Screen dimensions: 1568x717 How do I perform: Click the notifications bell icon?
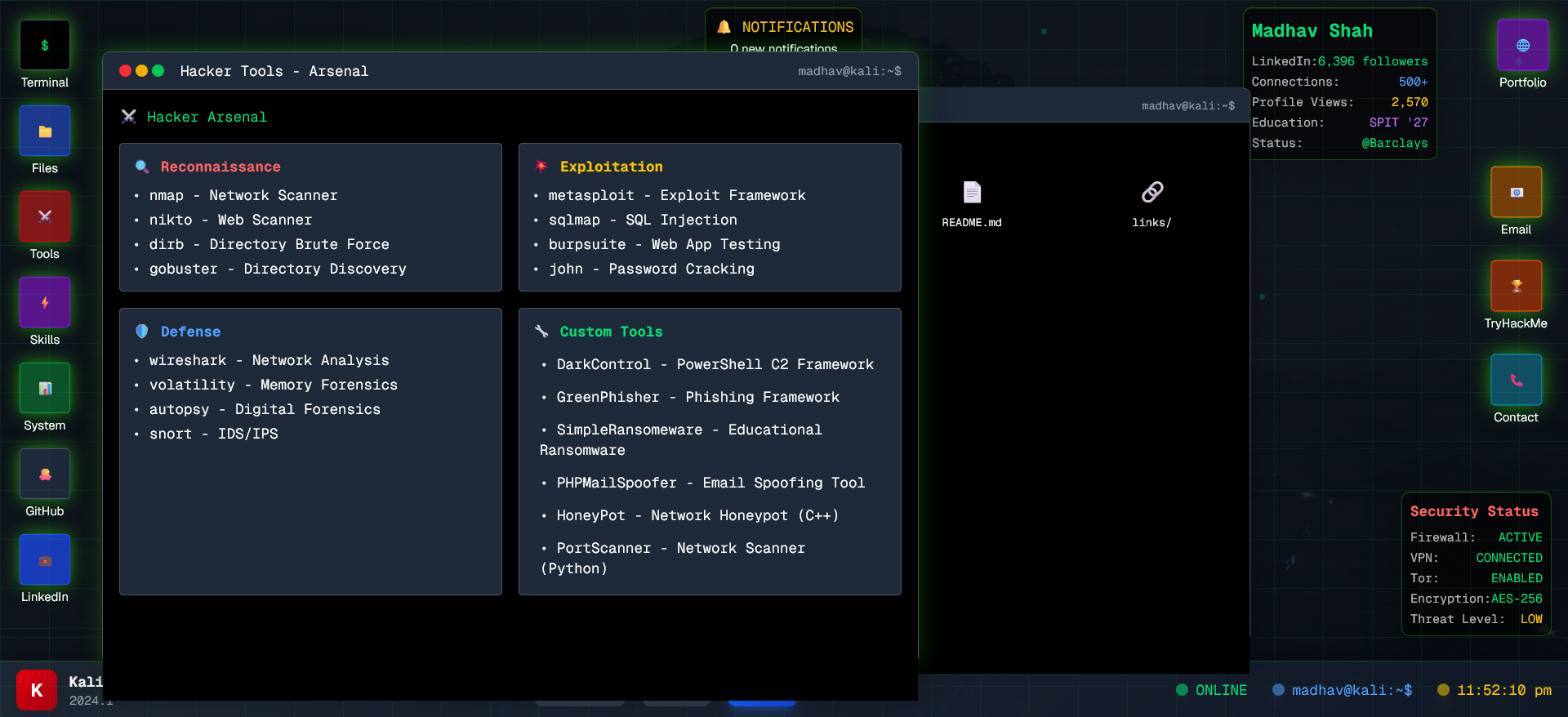pos(724,27)
